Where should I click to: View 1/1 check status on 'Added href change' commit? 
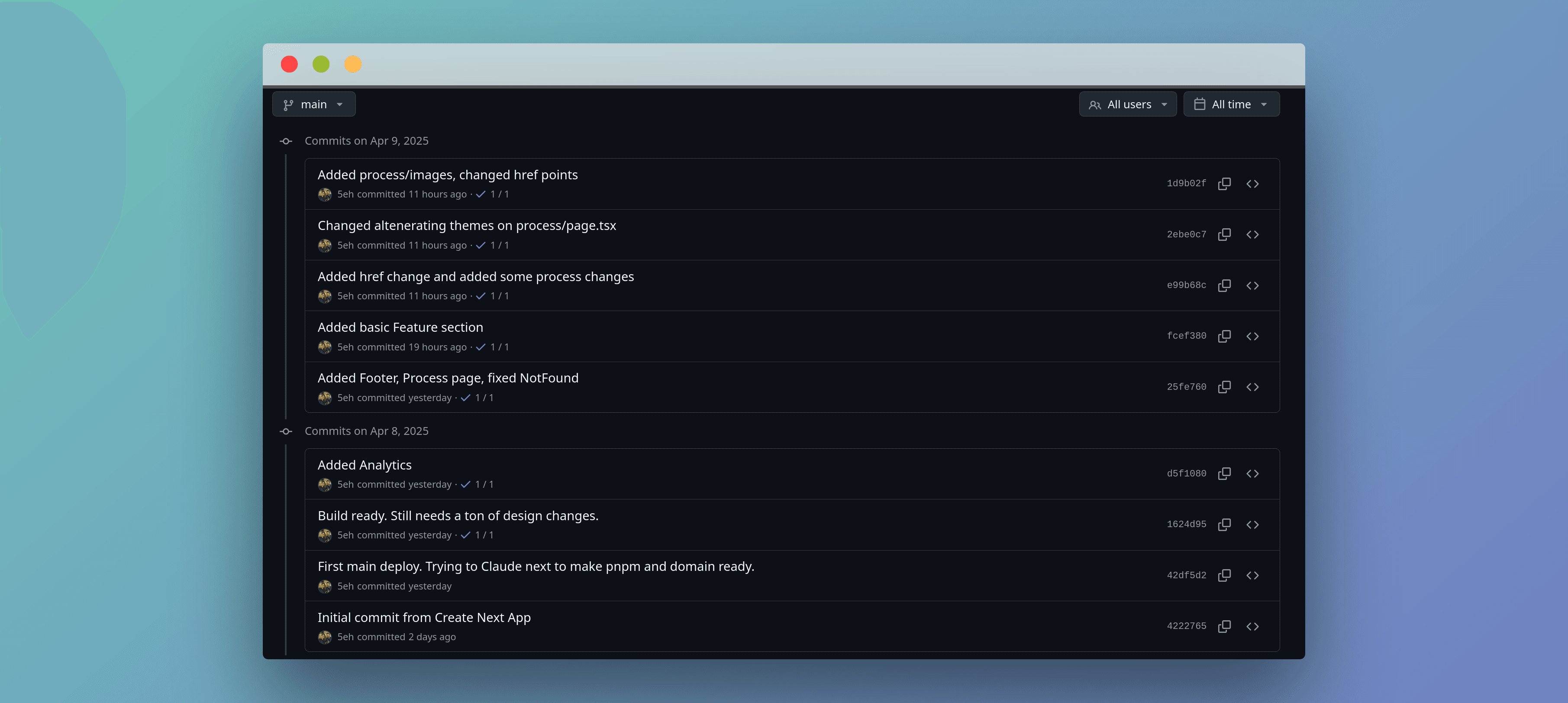coord(492,296)
